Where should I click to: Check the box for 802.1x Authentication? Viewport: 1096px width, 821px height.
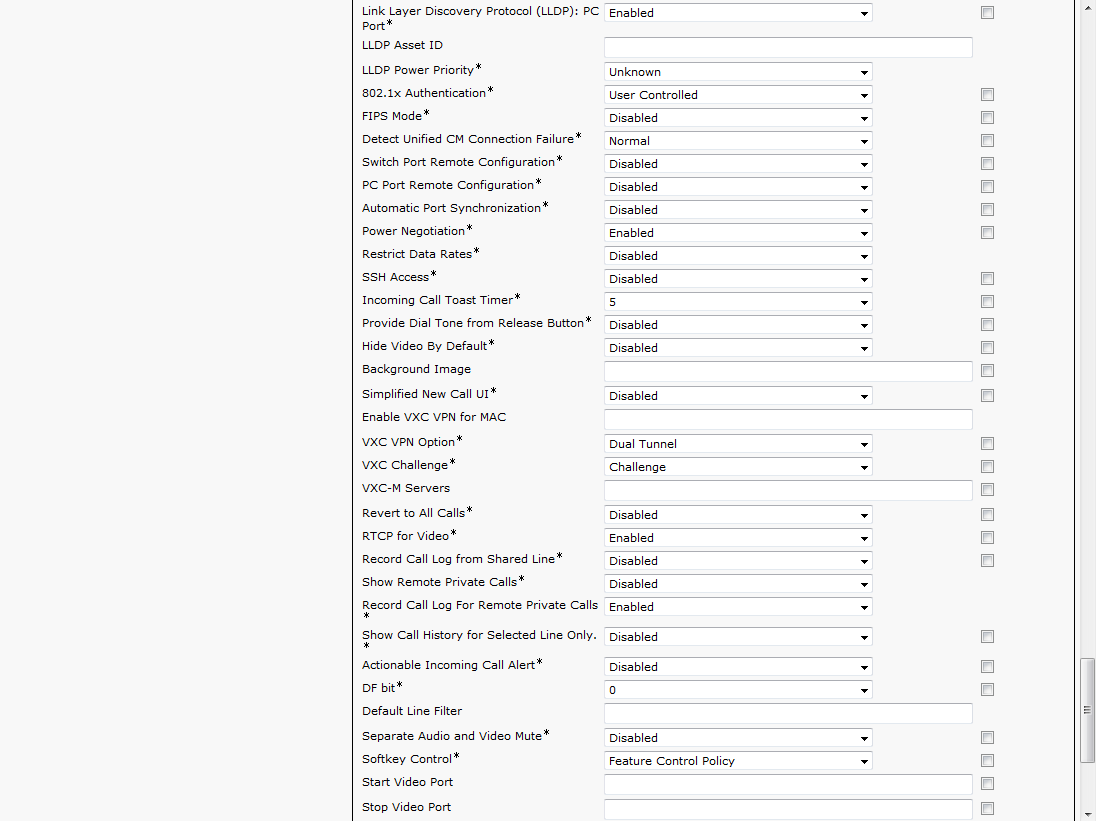click(x=987, y=95)
